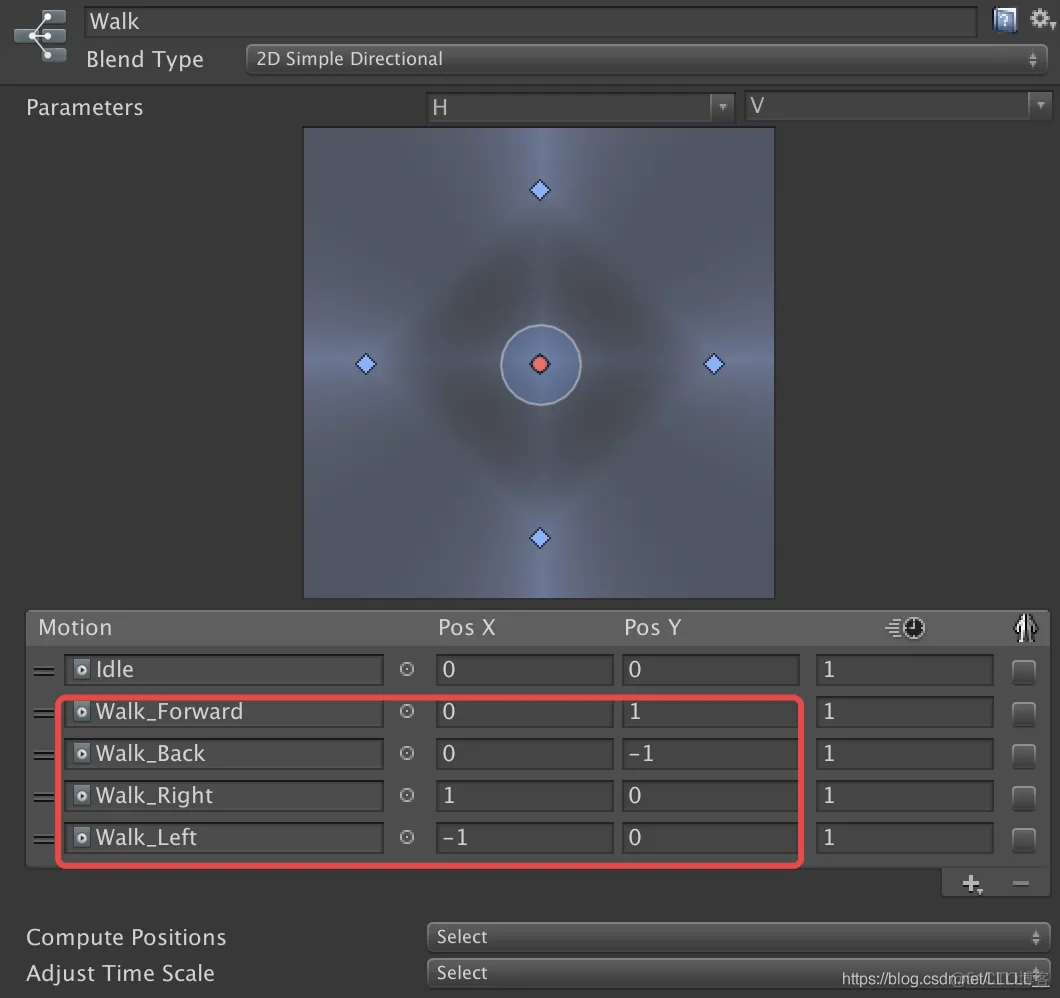Click time scale field of Walk_Forward
1060x998 pixels.
(x=905, y=711)
